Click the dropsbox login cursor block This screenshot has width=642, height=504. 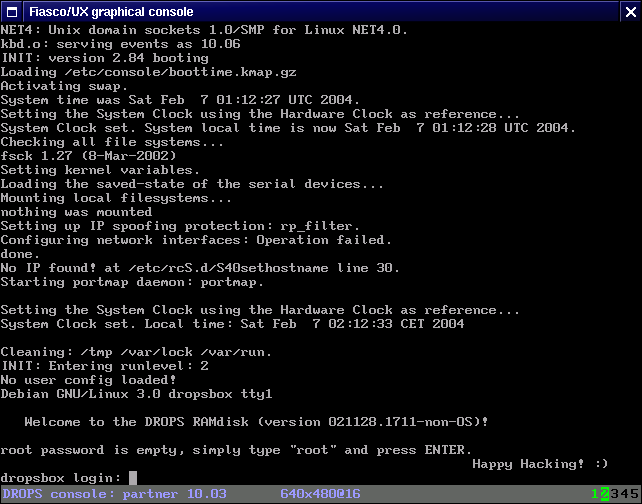coord(133,478)
